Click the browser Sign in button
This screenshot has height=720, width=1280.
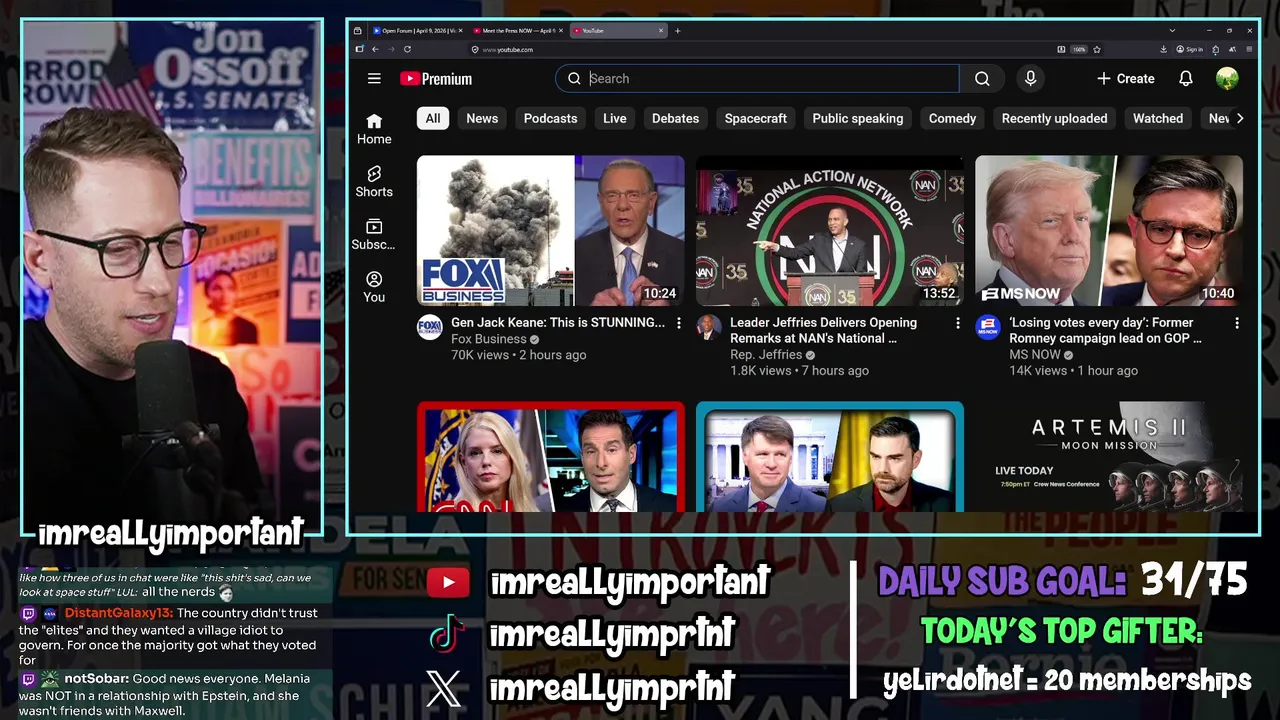(1189, 49)
